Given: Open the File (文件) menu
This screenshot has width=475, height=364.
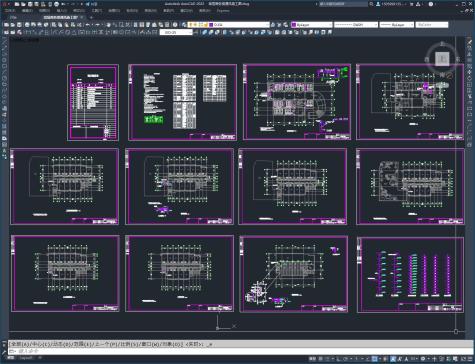Looking at the screenshot, I should click(x=10, y=11).
